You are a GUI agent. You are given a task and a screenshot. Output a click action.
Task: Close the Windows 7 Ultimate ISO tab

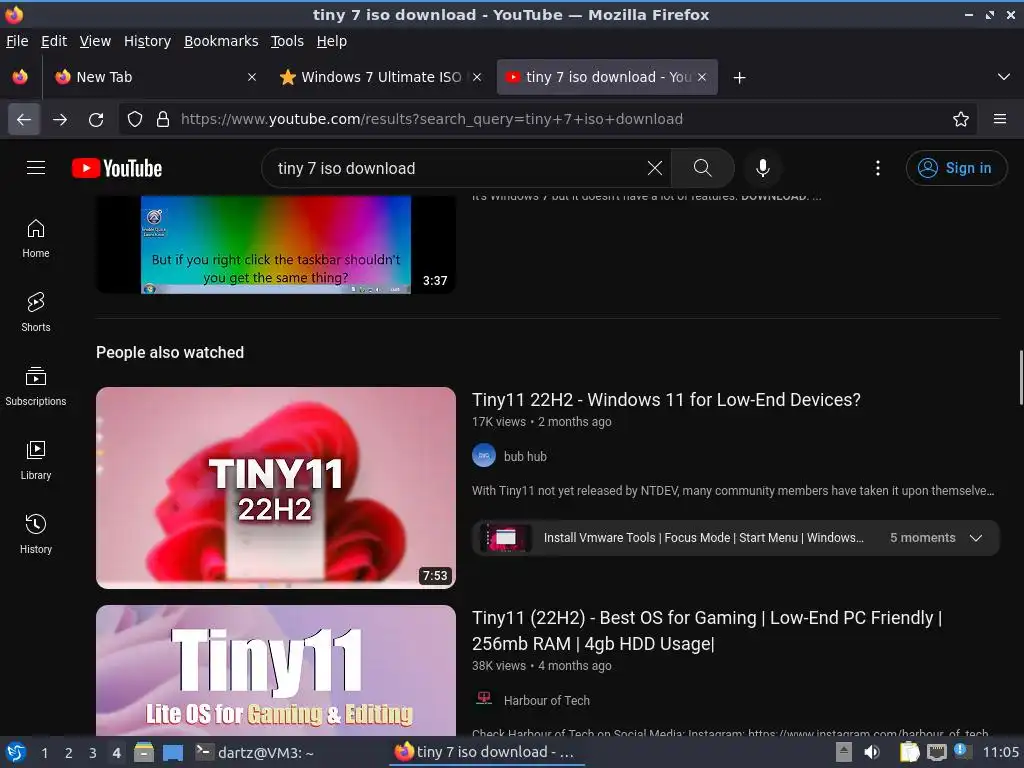[x=477, y=77]
